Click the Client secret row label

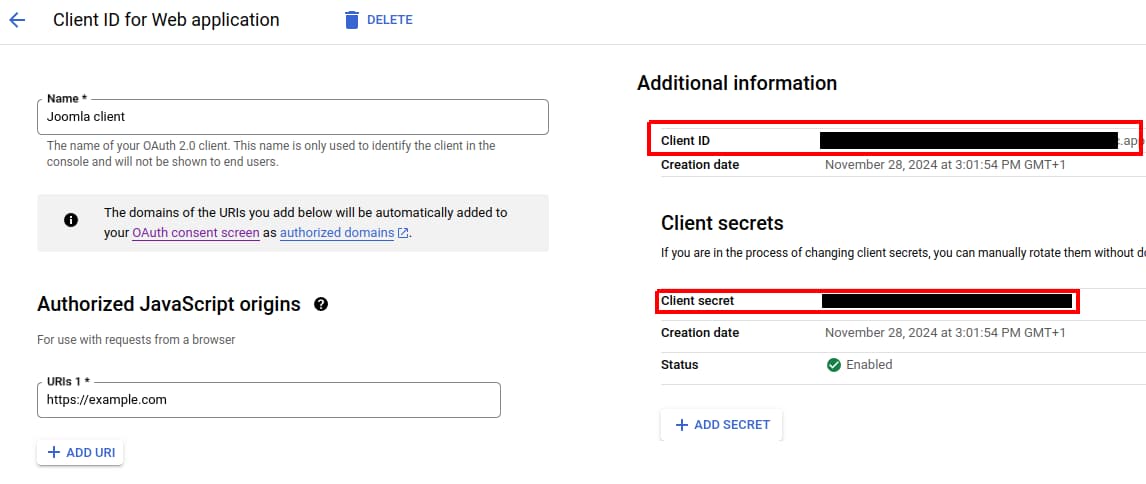click(x=698, y=300)
